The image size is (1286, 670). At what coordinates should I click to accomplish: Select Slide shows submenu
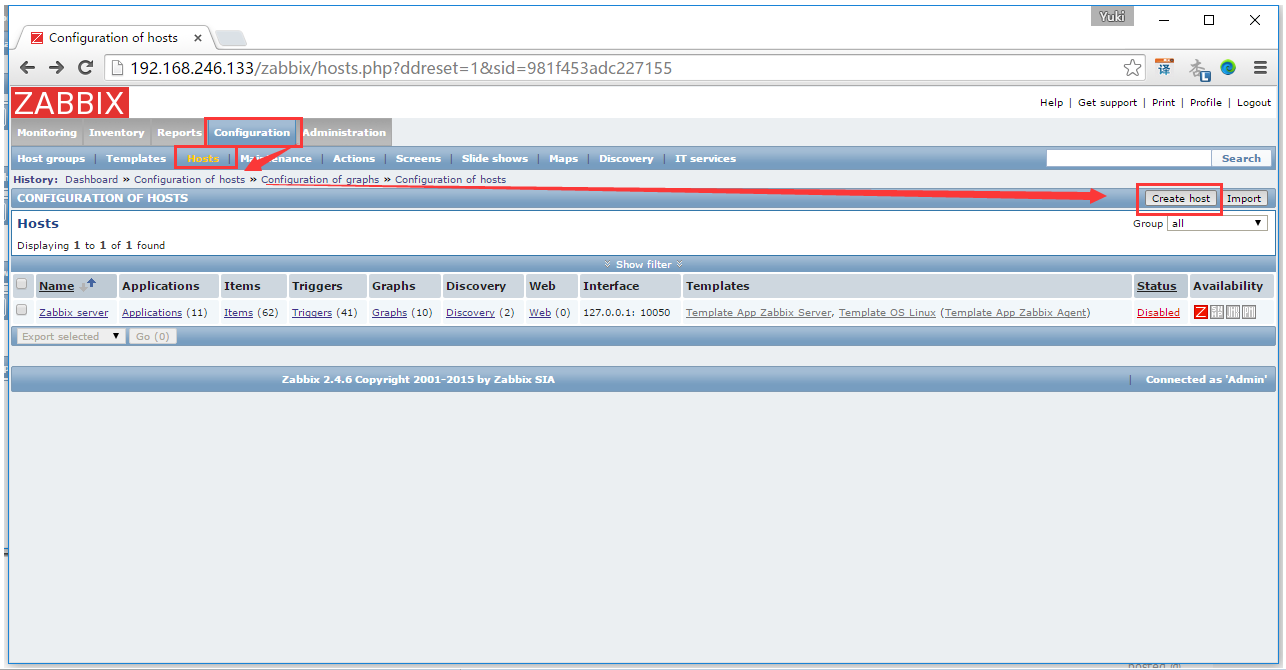click(x=495, y=159)
